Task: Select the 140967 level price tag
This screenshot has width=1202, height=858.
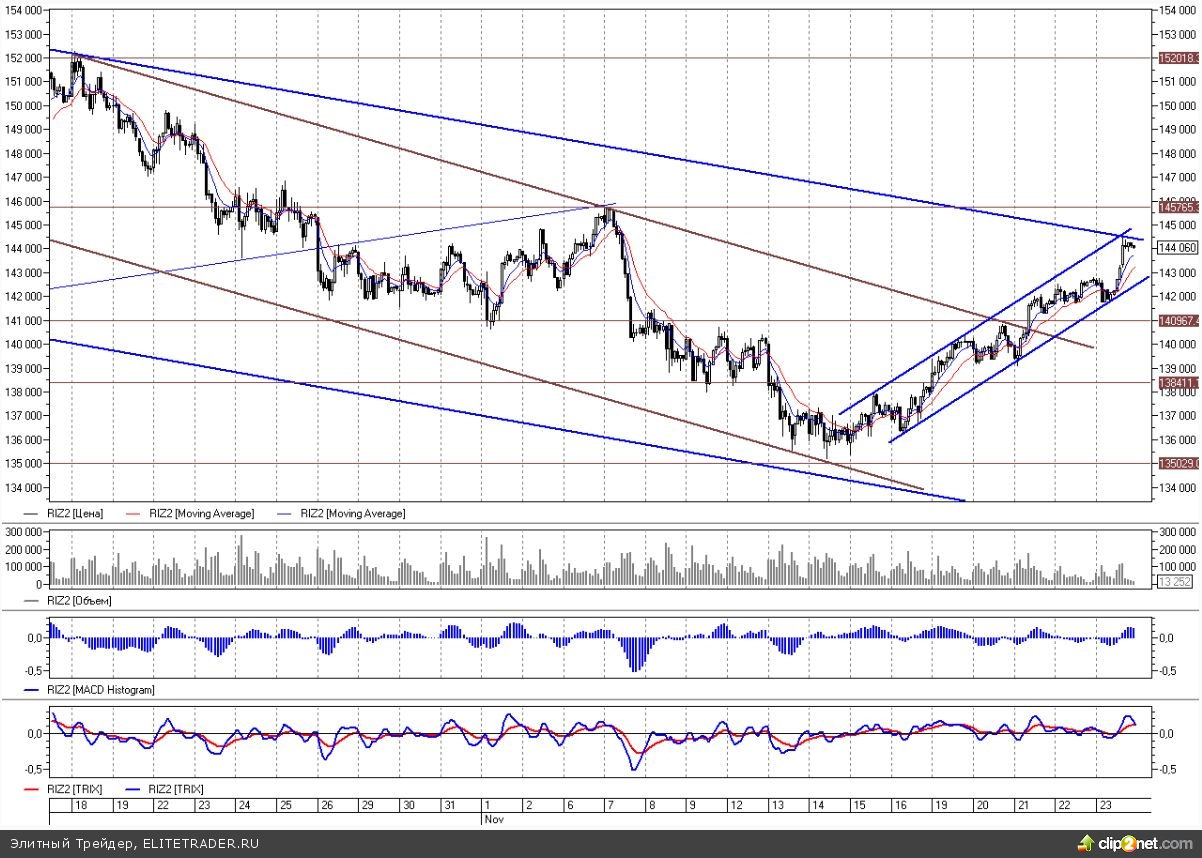Action: (x=1177, y=321)
